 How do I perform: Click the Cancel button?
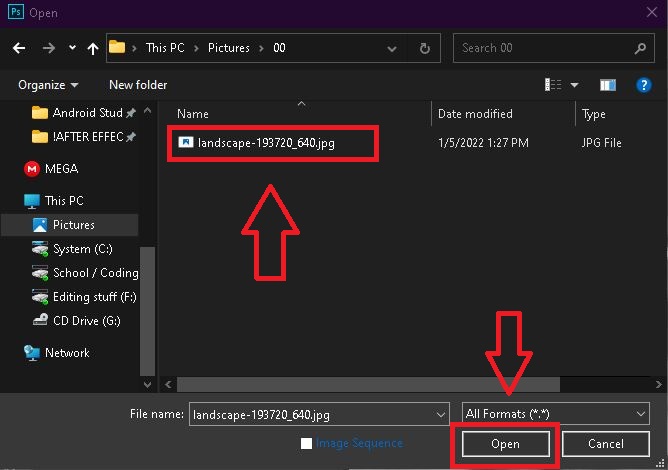click(x=605, y=443)
